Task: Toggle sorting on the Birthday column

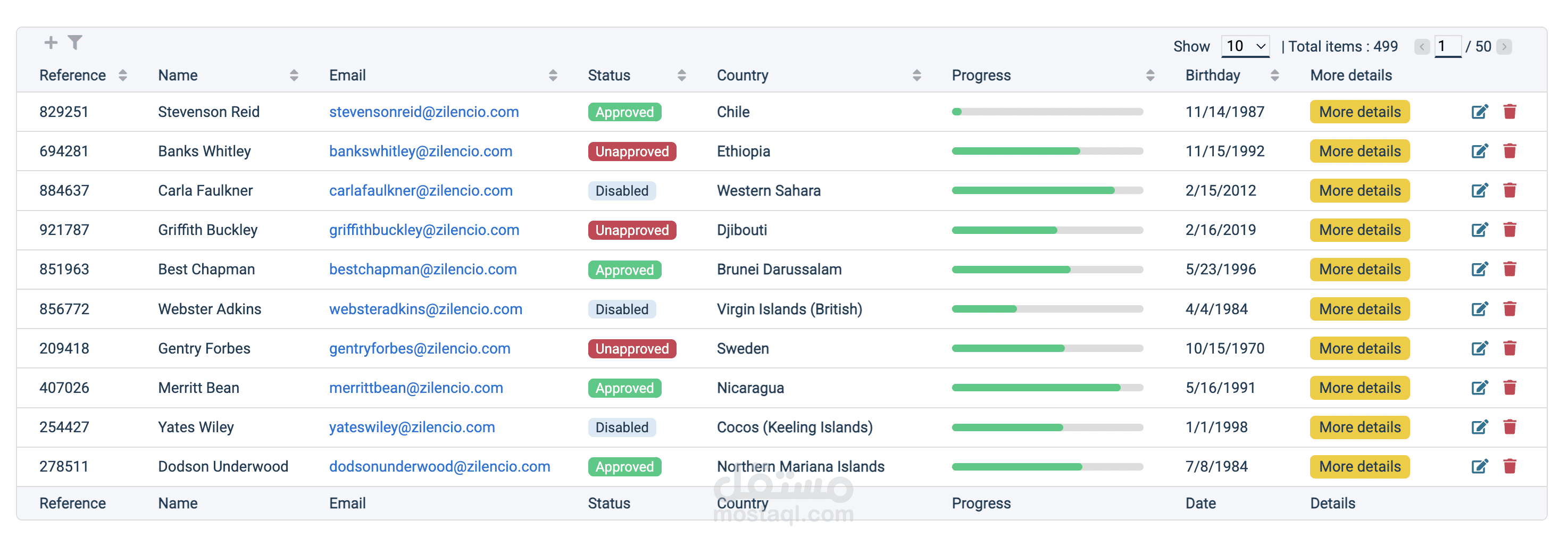Action: (1274, 75)
